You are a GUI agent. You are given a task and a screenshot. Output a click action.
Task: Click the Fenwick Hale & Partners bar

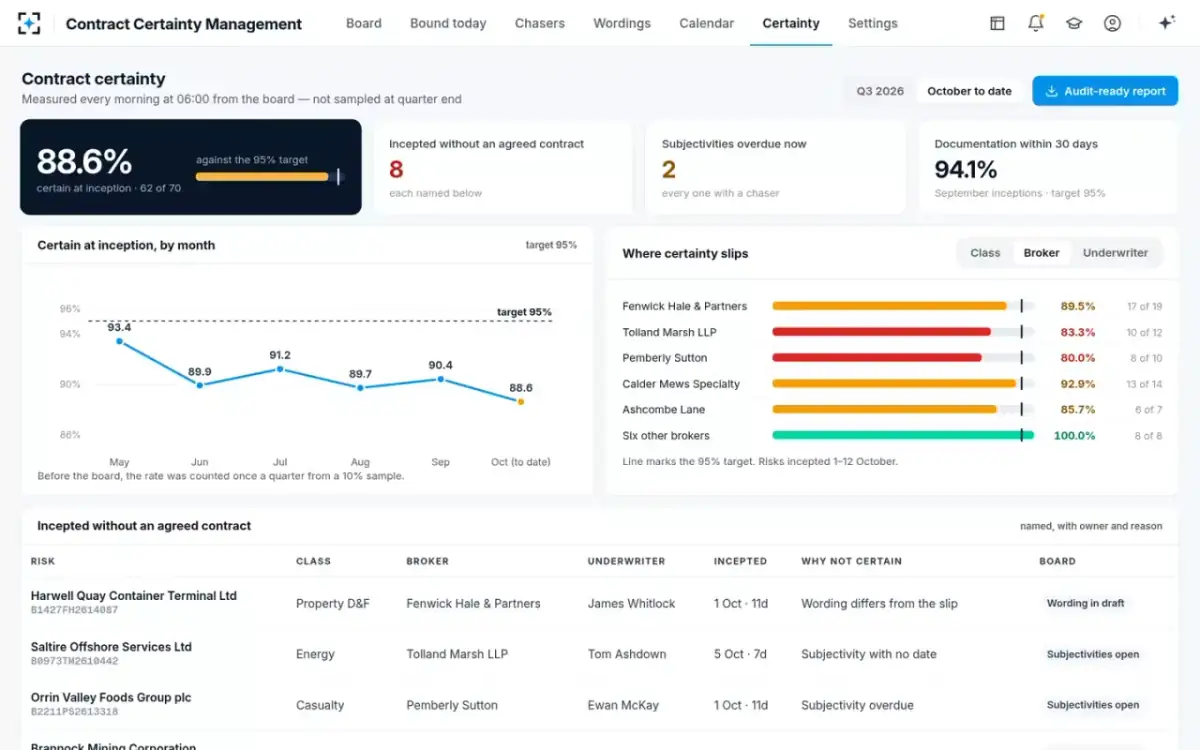[903, 306]
